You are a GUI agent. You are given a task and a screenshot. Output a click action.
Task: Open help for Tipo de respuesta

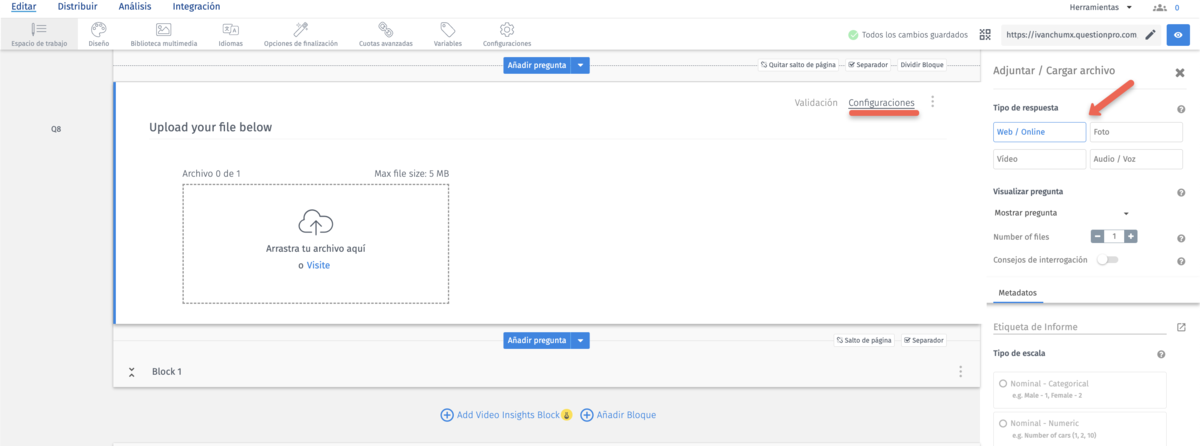tap(1181, 109)
